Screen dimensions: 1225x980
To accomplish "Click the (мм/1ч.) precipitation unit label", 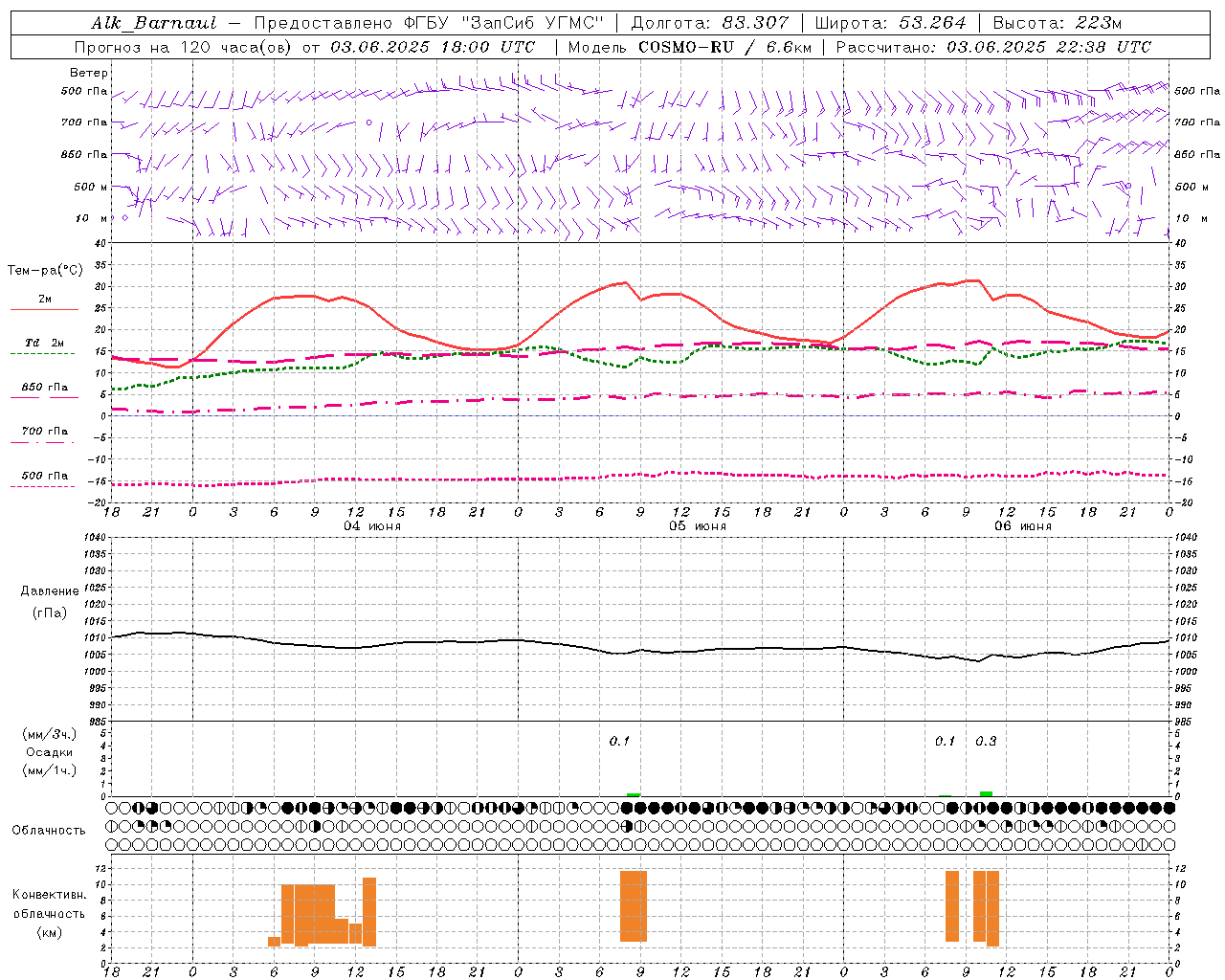I will [50, 770].
